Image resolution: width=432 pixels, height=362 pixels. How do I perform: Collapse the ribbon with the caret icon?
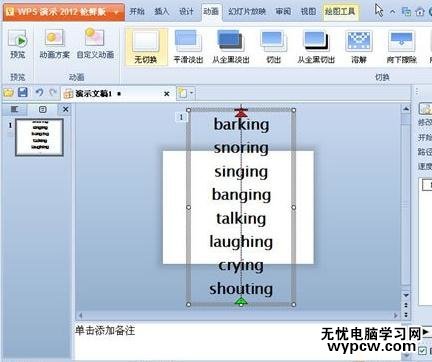pyautogui.click(x=393, y=12)
